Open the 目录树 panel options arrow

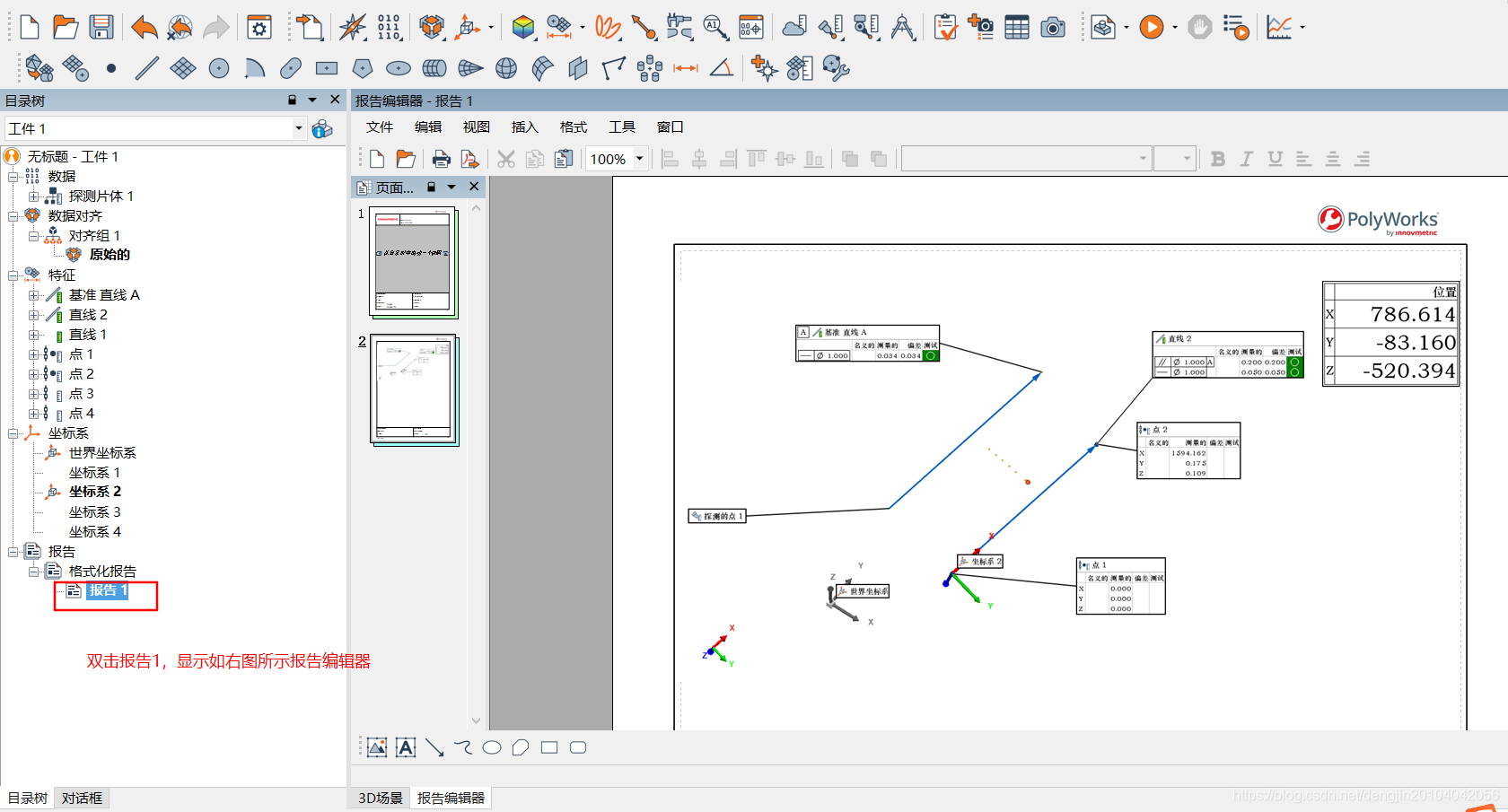point(312,100)
